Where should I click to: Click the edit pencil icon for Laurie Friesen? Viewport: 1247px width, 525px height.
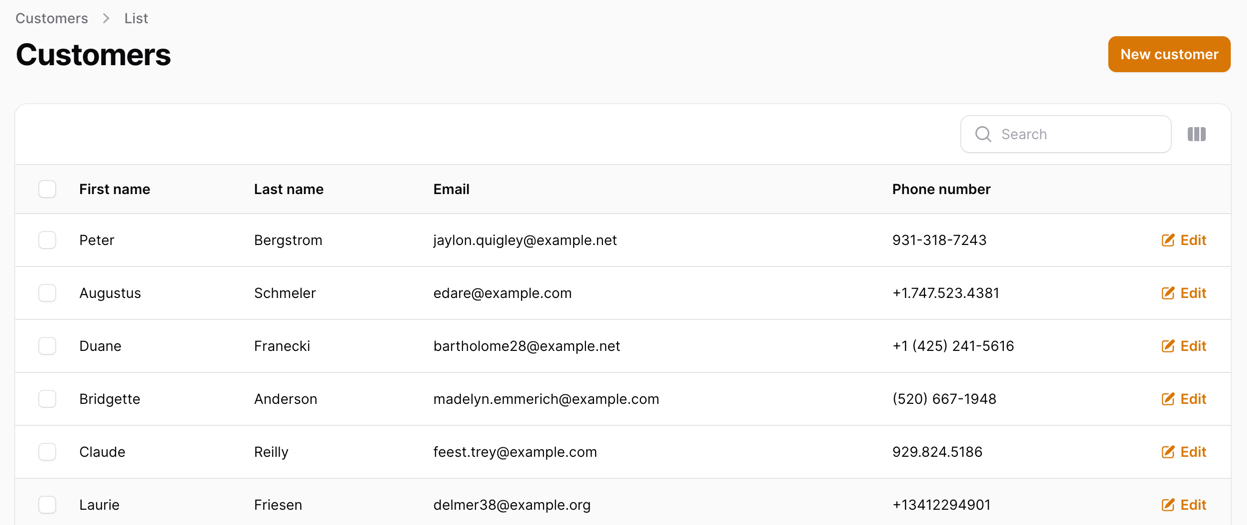tap(1167, 505)
